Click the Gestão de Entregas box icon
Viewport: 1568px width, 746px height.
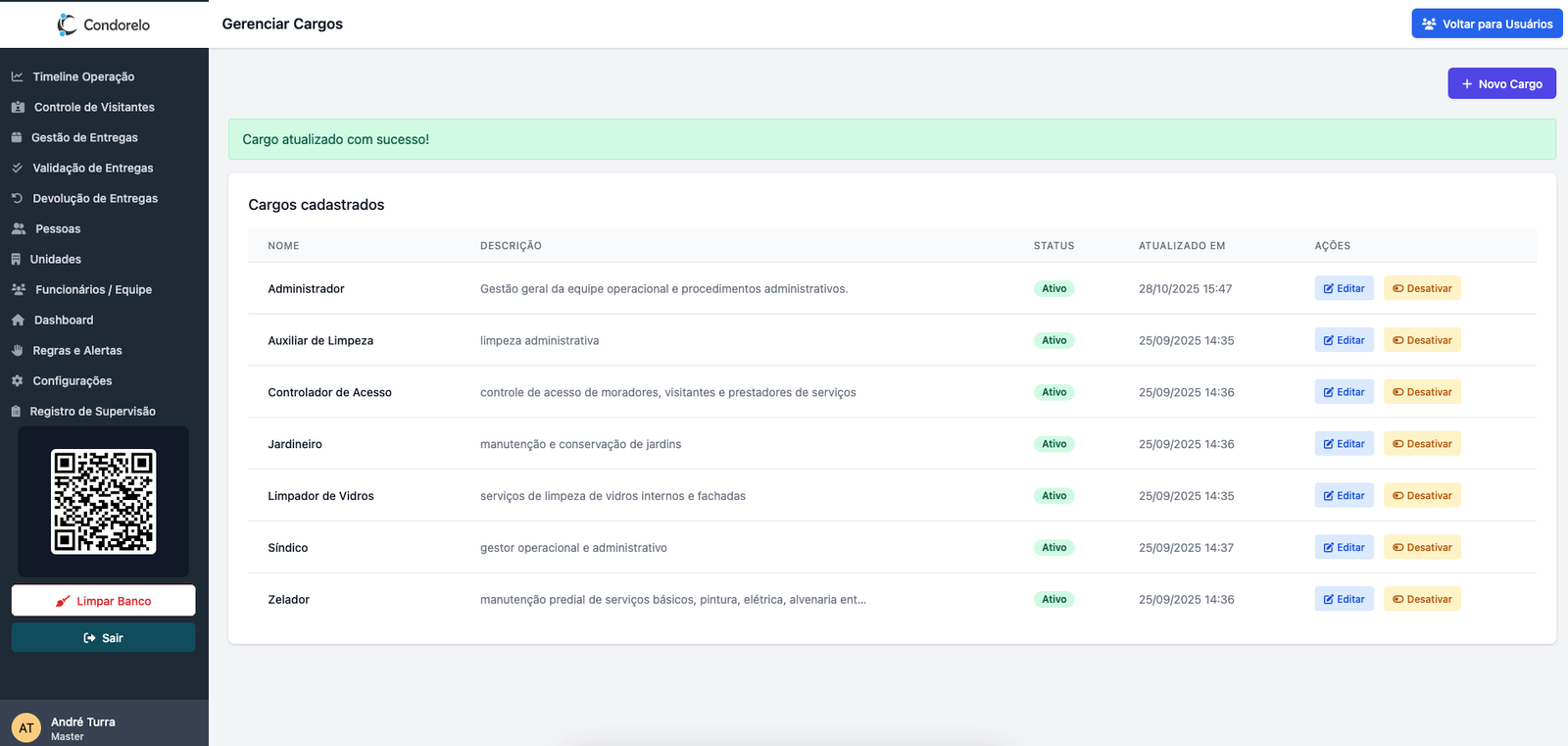coord(17,137)
